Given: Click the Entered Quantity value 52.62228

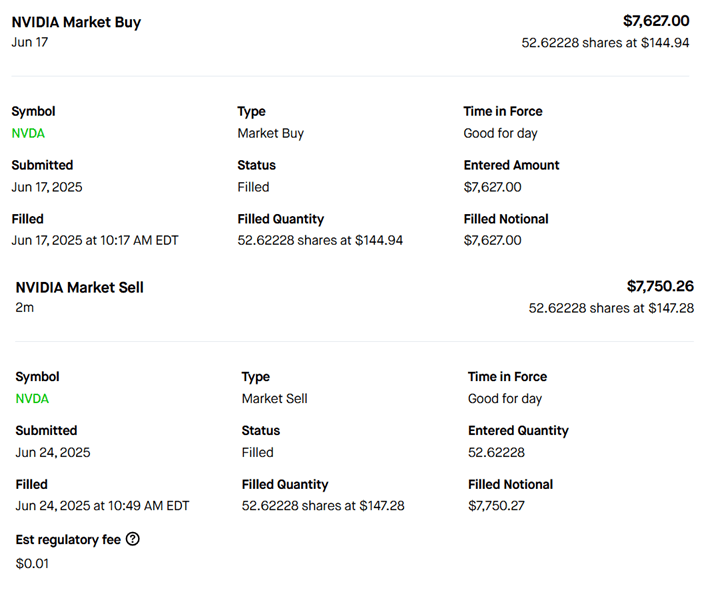Looking at the screenshot, I should tap(496, 453).
